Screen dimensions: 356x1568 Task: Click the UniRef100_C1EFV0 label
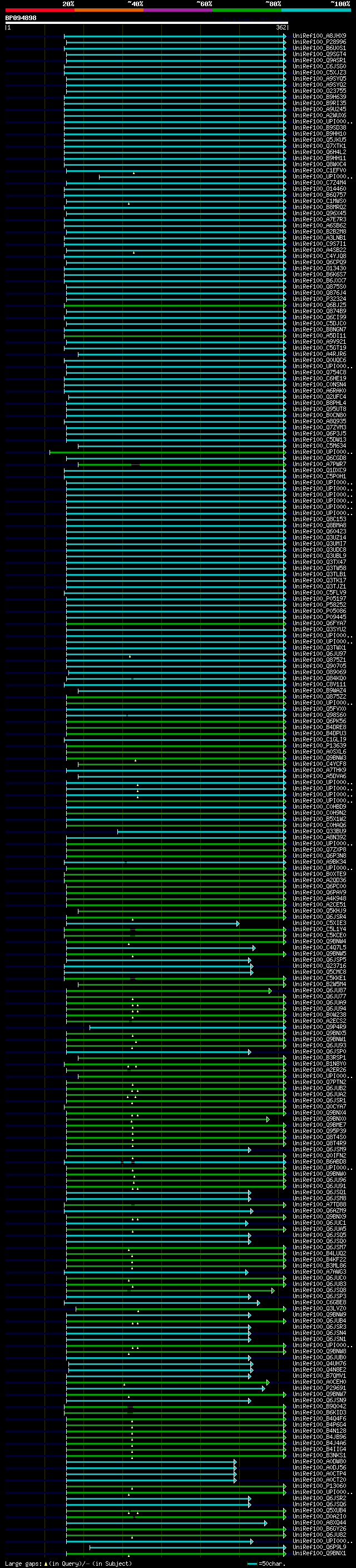tap(319, 170)
